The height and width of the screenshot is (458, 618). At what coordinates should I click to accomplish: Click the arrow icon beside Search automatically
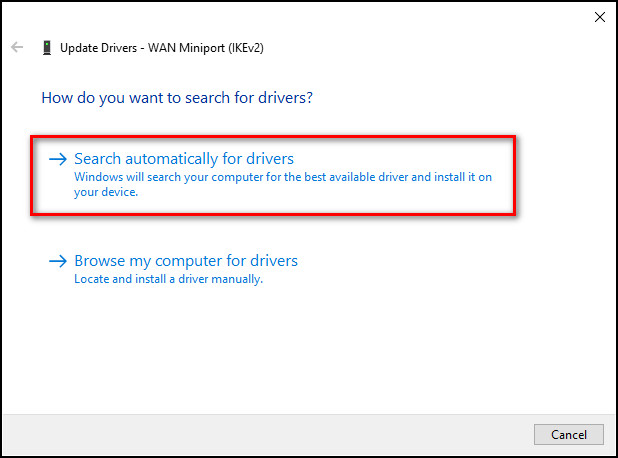tap(58, 159)
